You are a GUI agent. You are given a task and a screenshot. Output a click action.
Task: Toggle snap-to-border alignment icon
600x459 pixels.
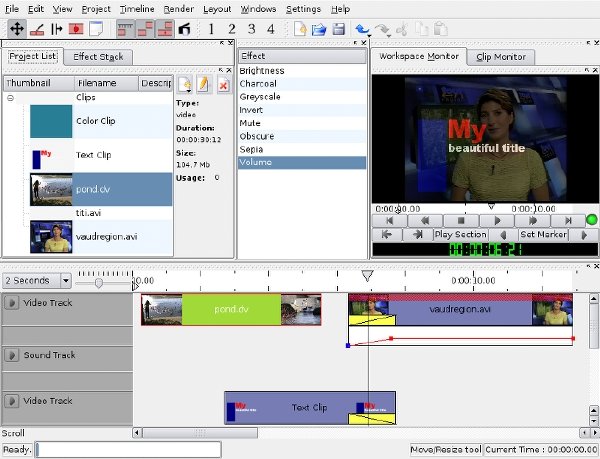(145, 29)
